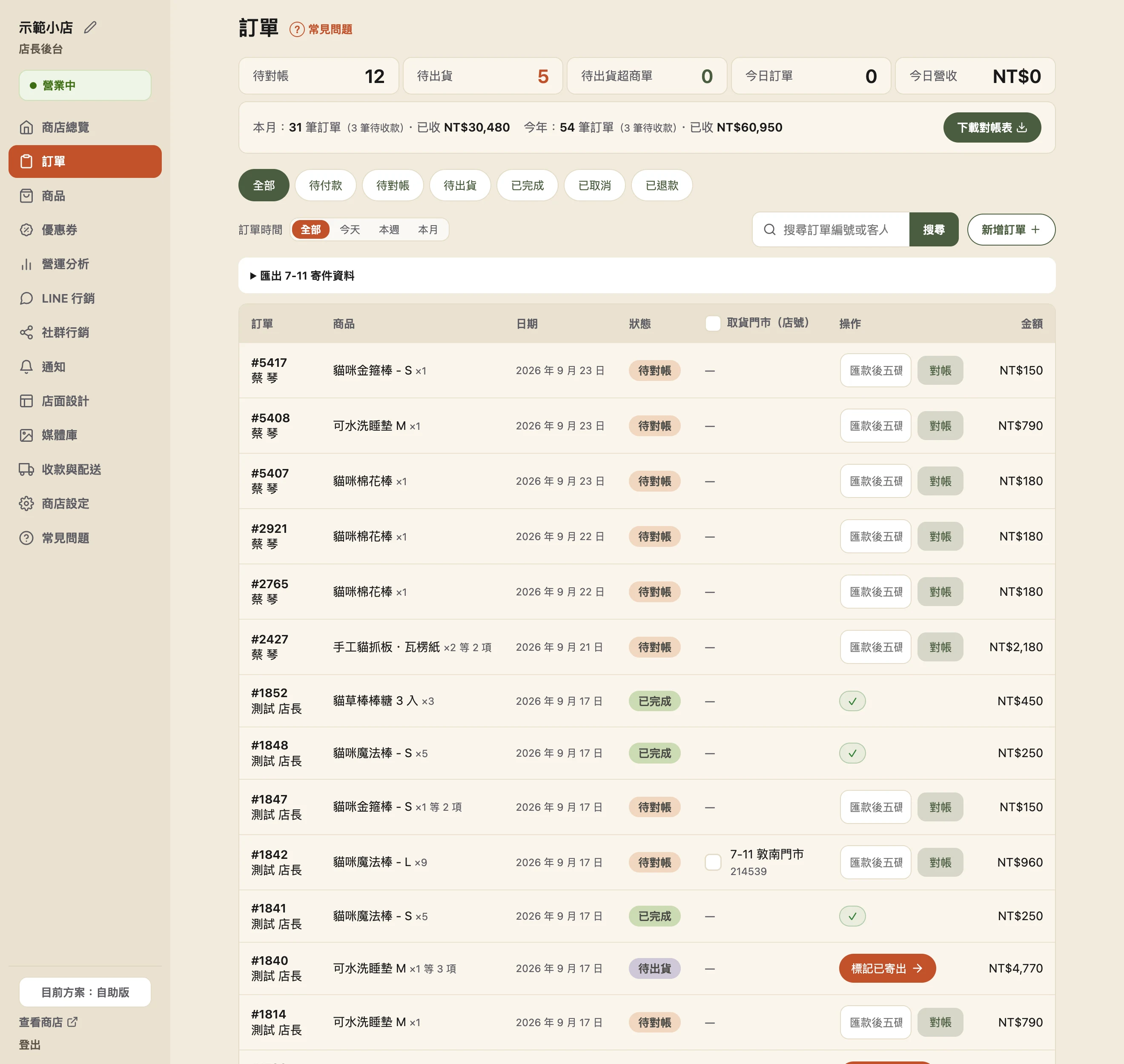This screenshot has height=1064, width=1124.
Task: Click the 搜尋訂單編號或客人 search field
Action: [831, 230]
